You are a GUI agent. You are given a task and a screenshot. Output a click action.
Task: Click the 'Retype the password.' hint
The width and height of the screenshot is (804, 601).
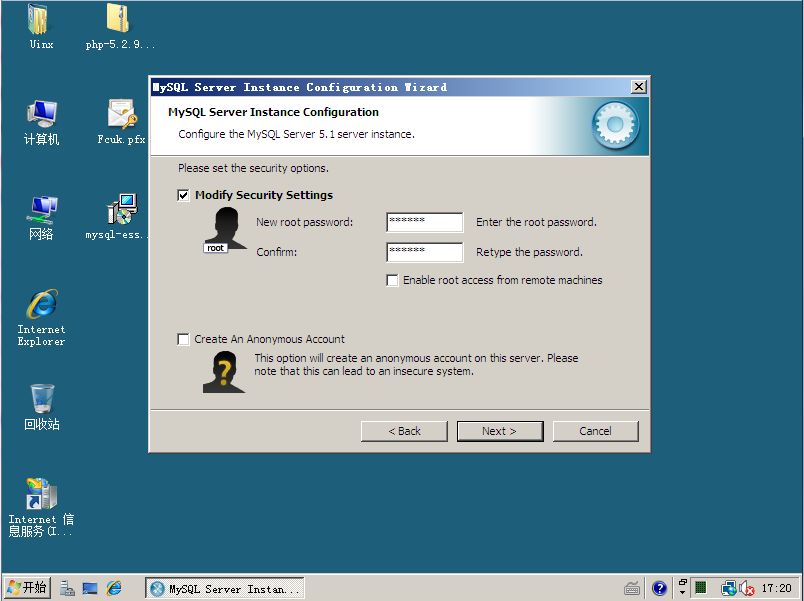529,252
